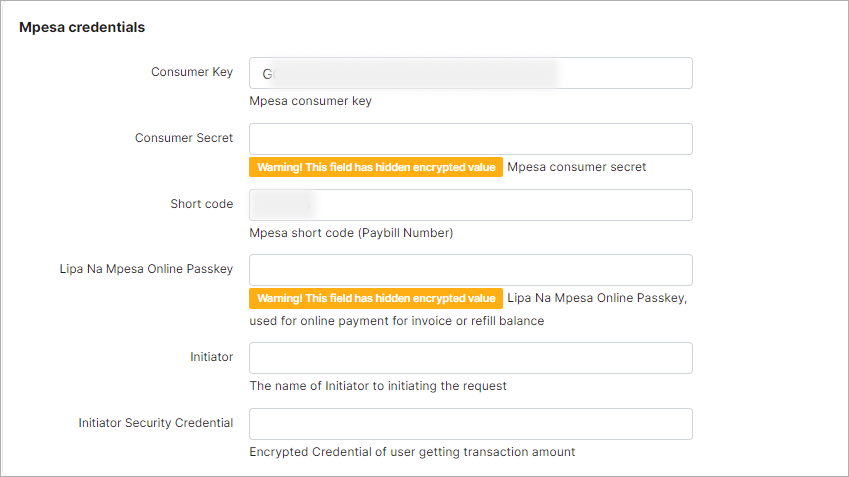849x477 pixels.
Task: Click the Consumer Key label
Action: pos(192,72)
